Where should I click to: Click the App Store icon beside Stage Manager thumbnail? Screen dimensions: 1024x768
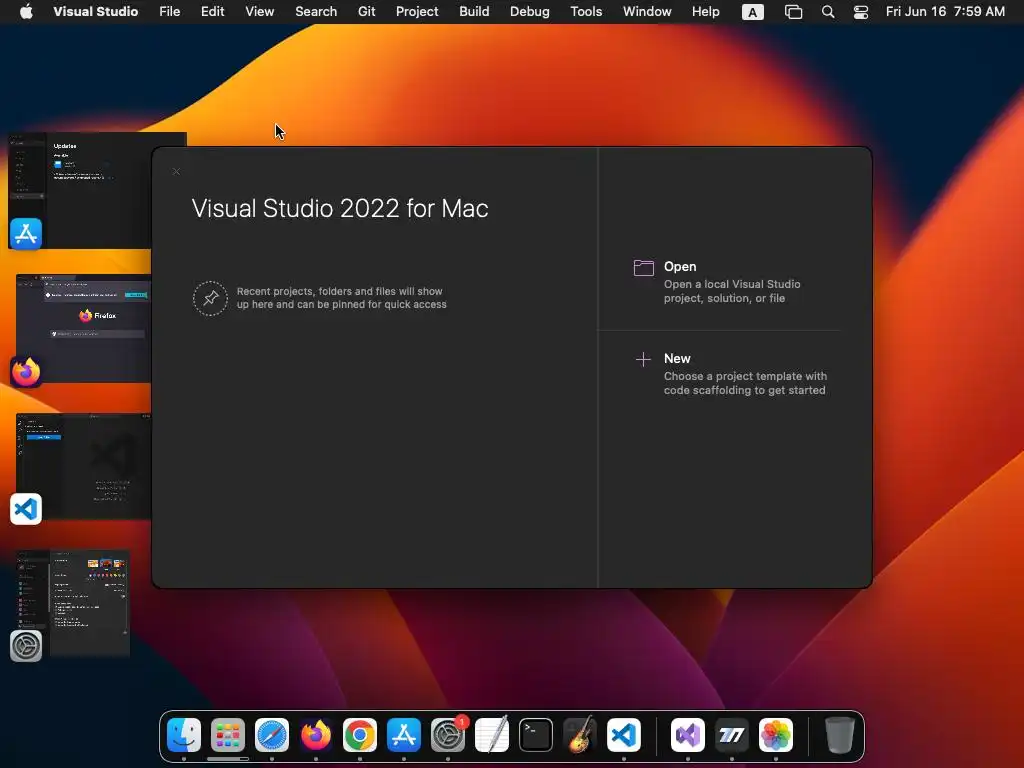tap(26, 234)
